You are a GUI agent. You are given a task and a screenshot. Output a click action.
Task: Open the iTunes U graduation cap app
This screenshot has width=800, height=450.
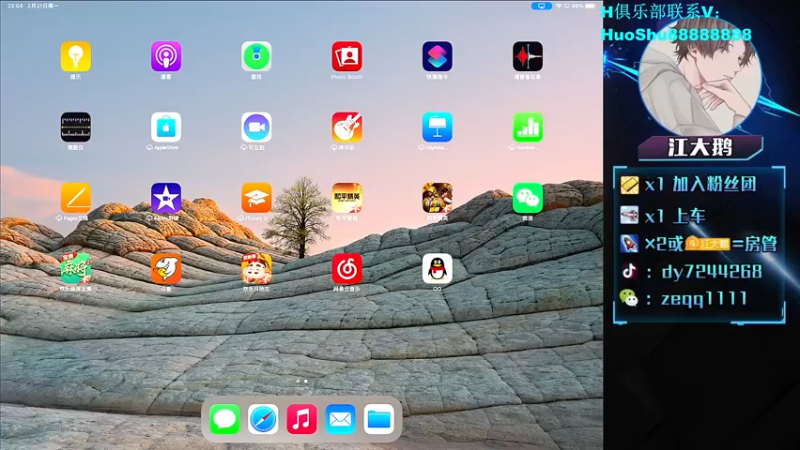click(x=256, y=197)
